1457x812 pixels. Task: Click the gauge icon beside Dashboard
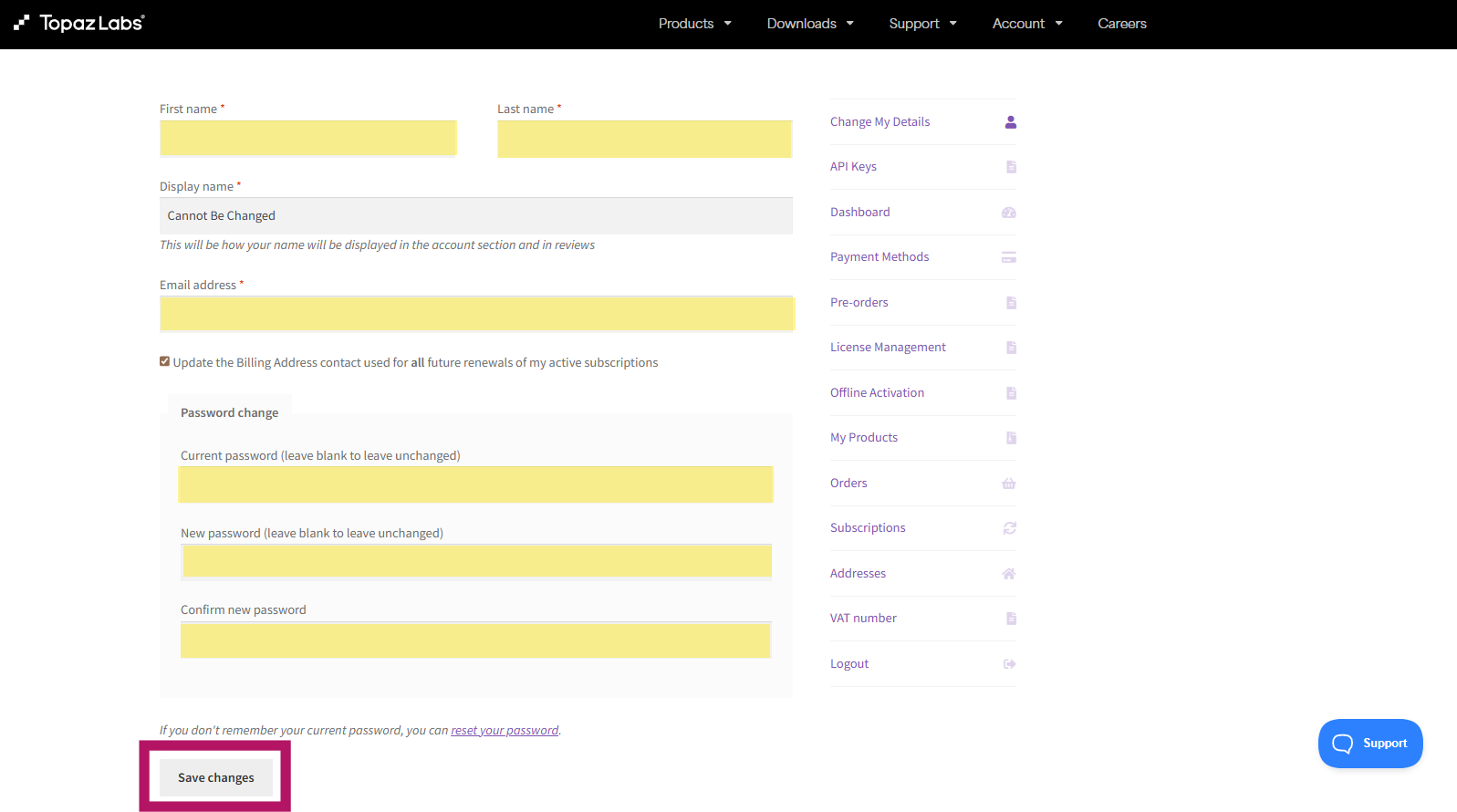1009,213
